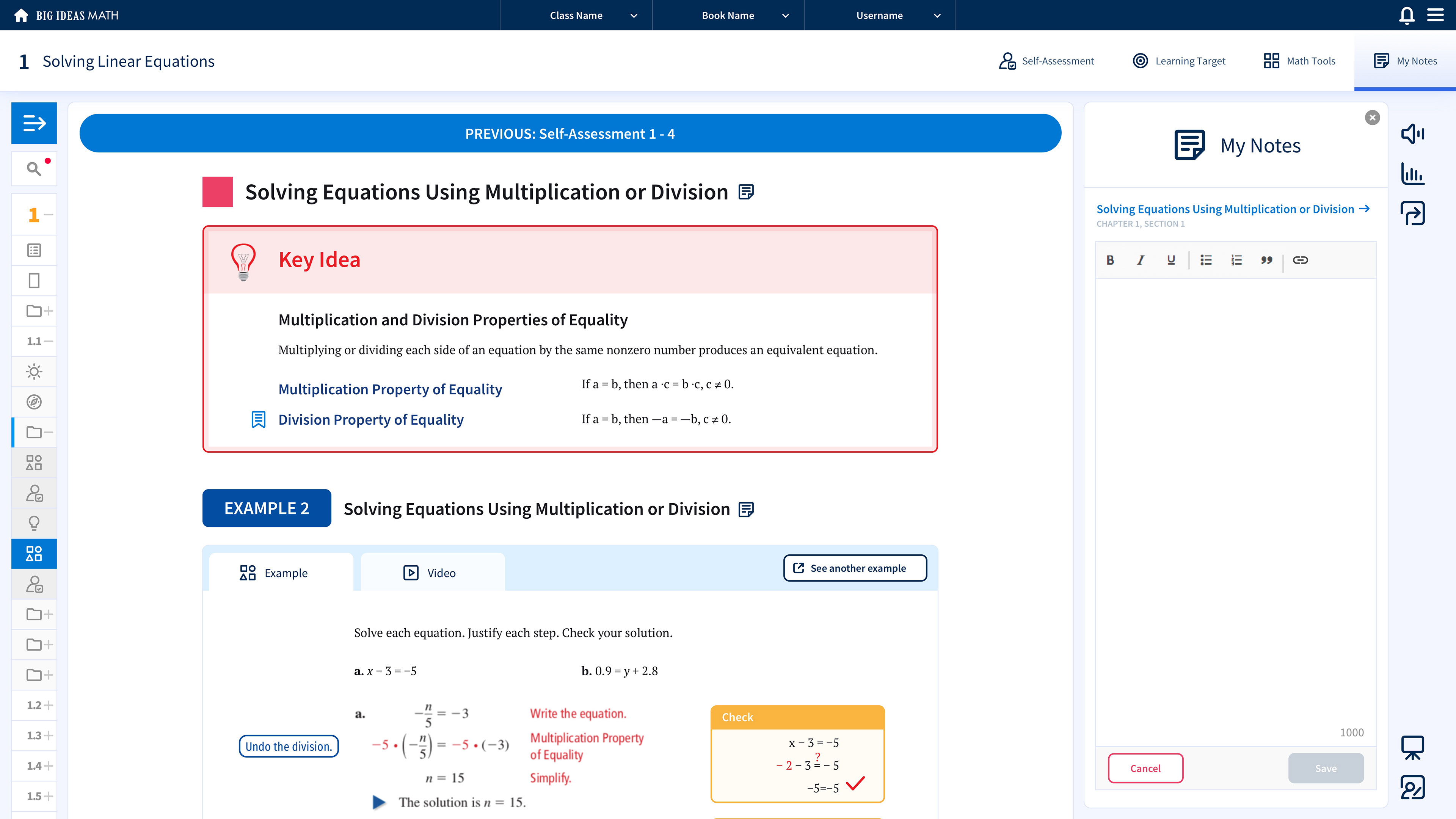Image resolution: width=1456 pixels, height=819 pixels.
Task: Open the notifications bell
Action: 1407,15
